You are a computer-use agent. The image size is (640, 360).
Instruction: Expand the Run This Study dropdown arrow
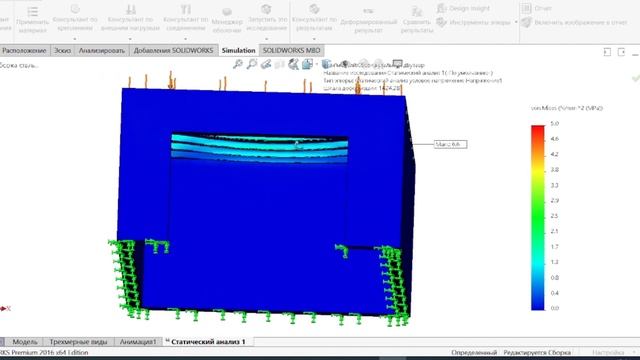pyautogui.click(x=267, y=39)
